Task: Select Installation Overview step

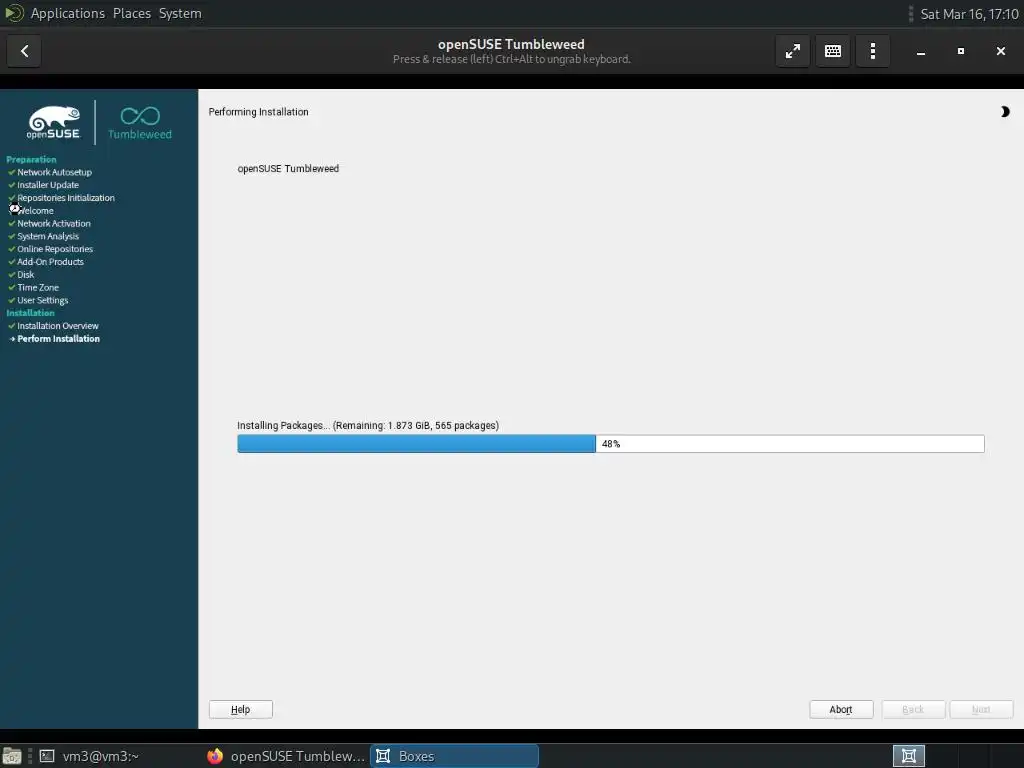Action: [x=57, y=326]
